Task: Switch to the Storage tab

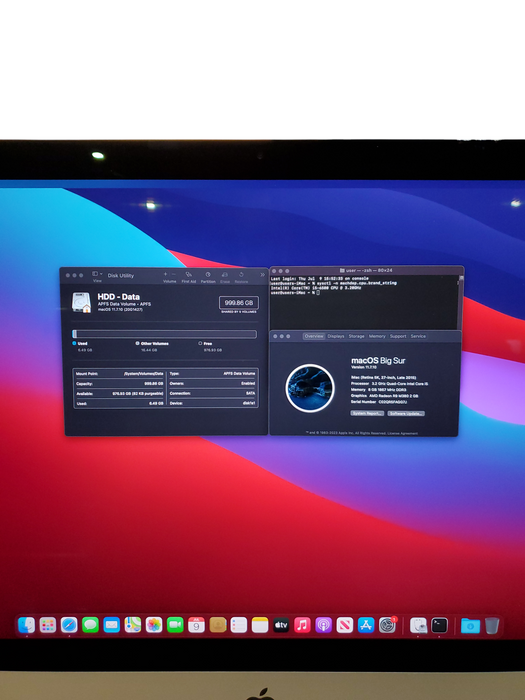Action: point(356,336)
